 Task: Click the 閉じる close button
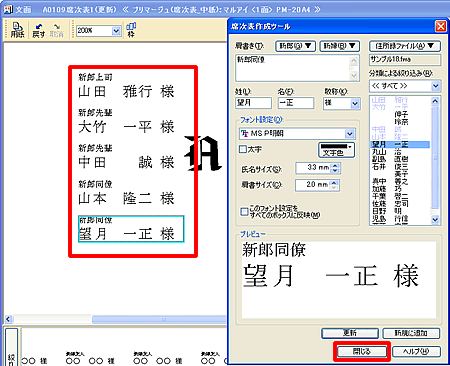click(362, 351)
